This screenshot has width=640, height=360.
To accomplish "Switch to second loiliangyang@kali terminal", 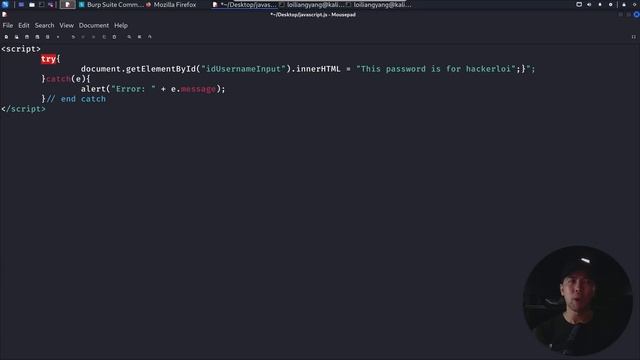I will tap(378, 4).
